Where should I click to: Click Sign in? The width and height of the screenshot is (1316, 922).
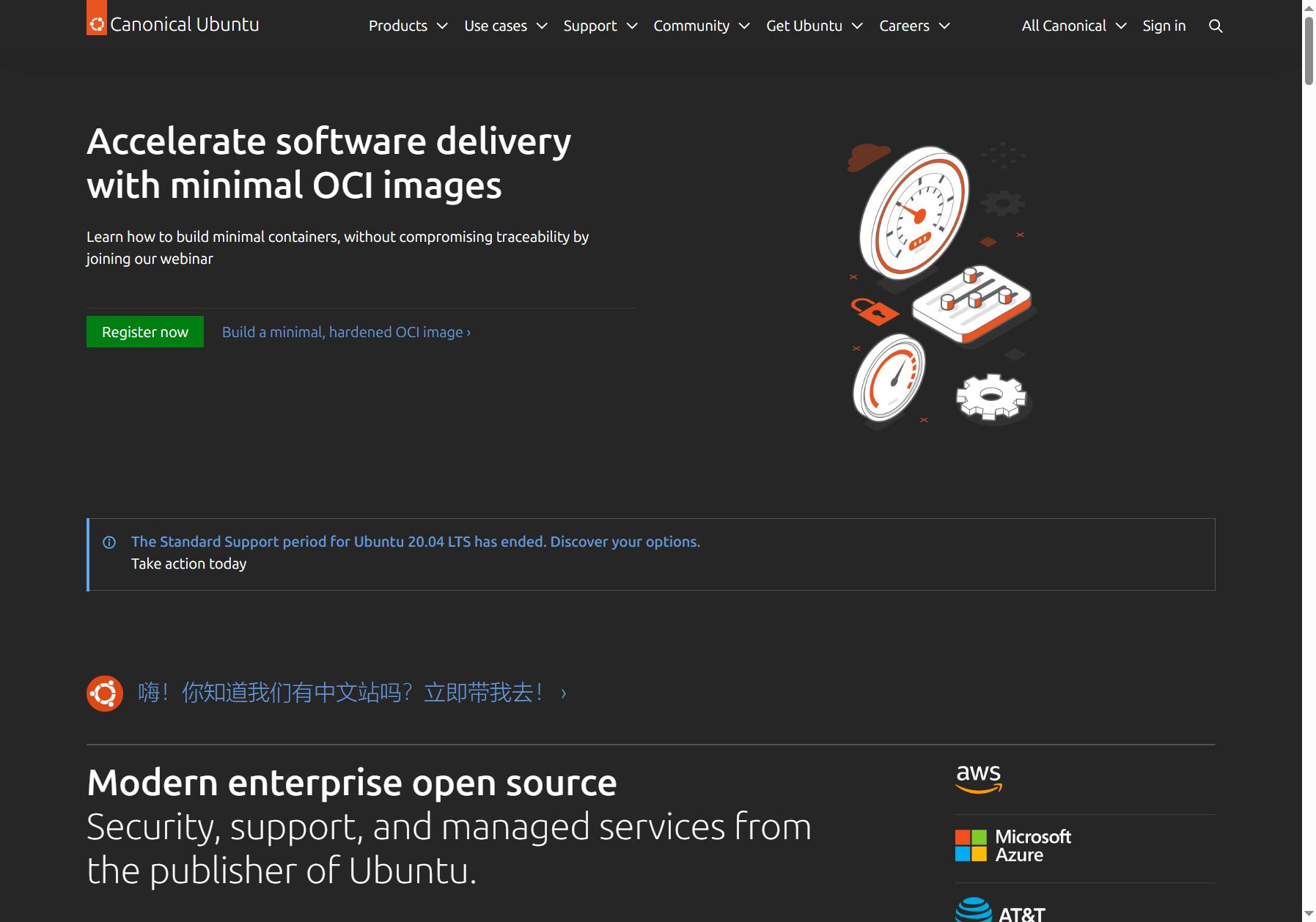pos(1164,26)
